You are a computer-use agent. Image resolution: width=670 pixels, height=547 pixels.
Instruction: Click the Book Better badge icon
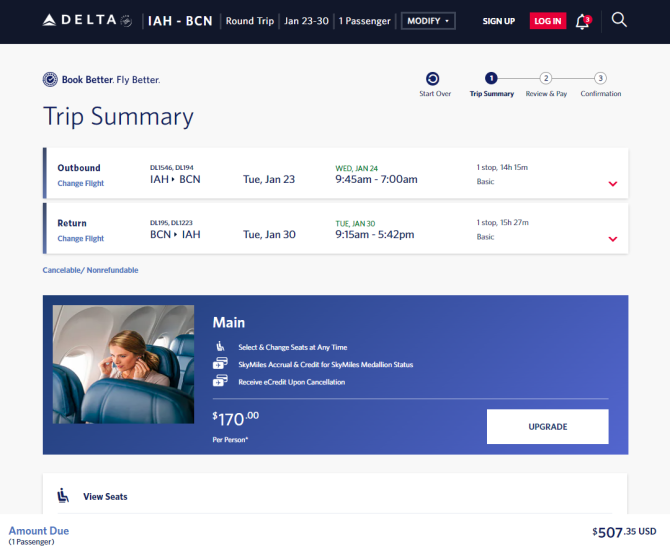click(50, 79)
